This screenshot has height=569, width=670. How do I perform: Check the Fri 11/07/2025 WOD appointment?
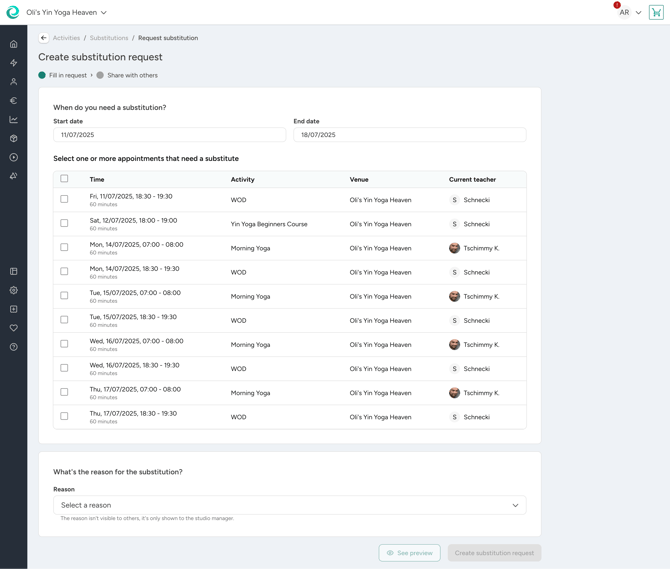(x=65, y=199)
